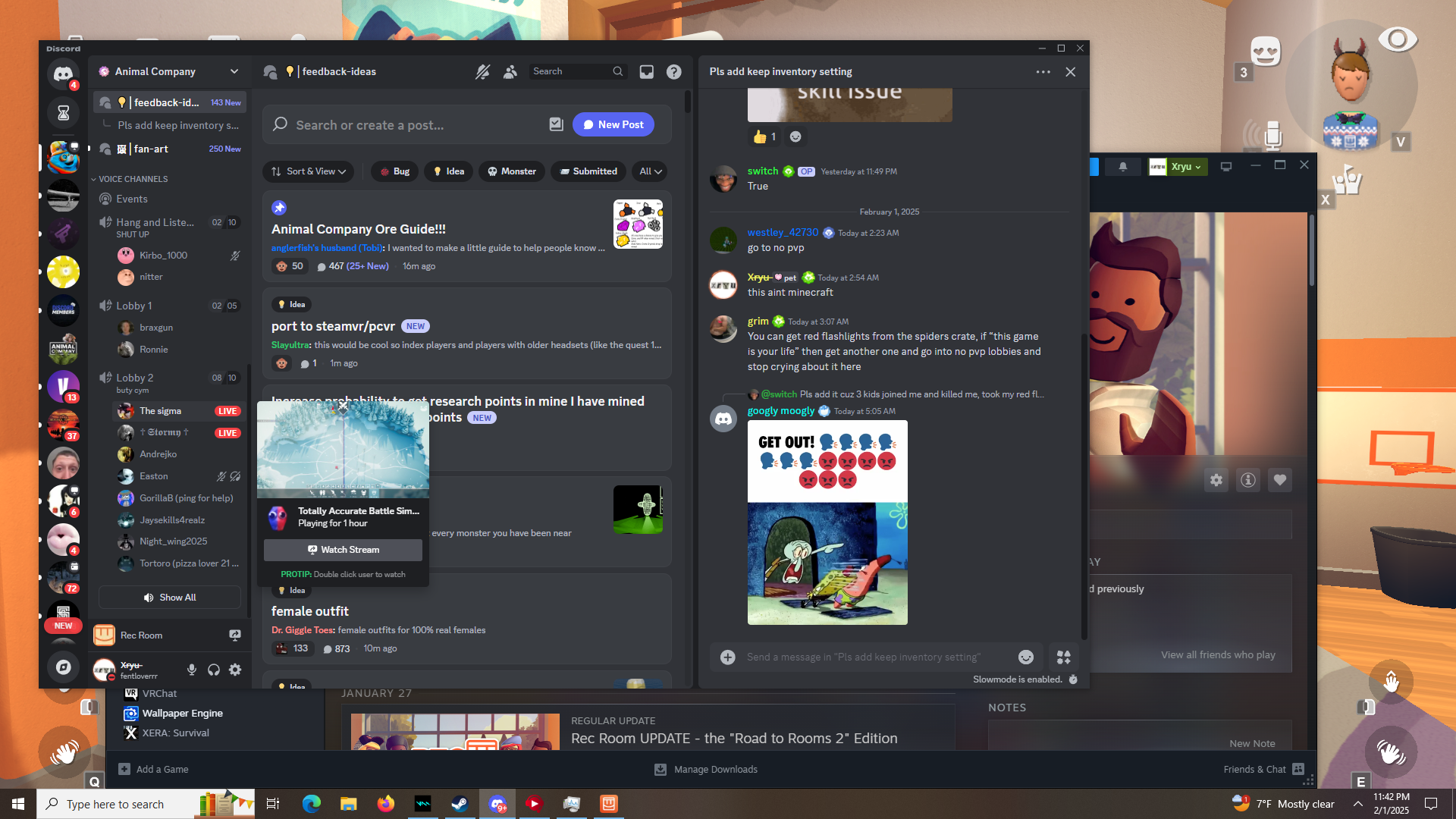Open thread more options ellipsis
1456x819 pixels.
(1043, 72)
